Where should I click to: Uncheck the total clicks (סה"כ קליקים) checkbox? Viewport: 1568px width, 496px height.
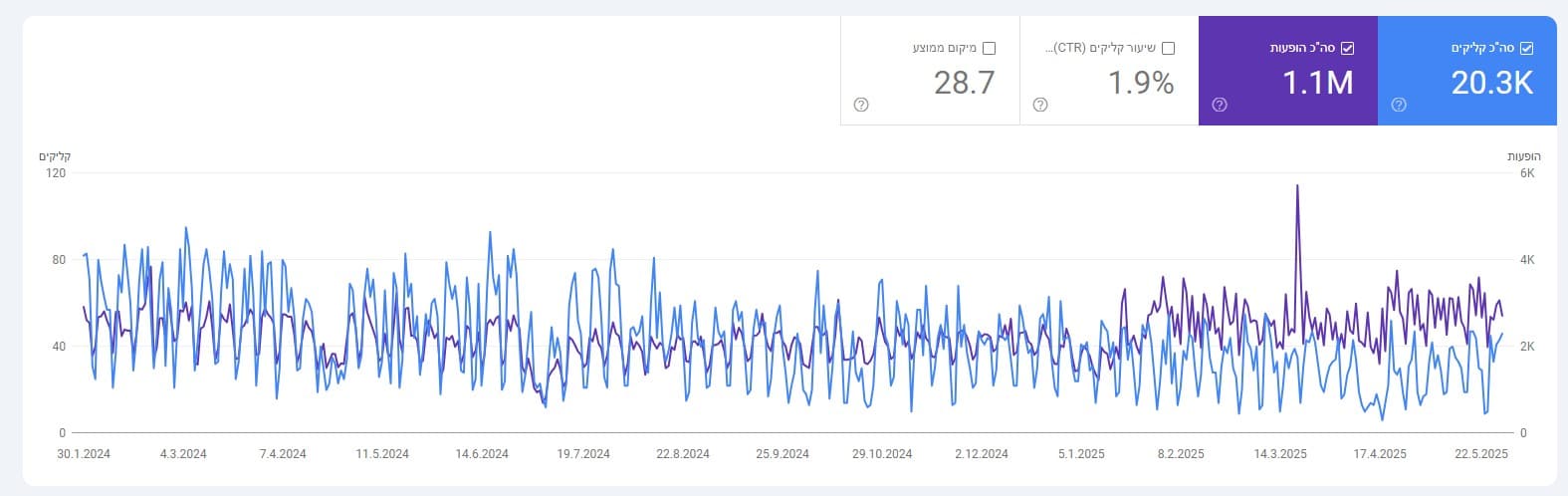coord(1526,48)
